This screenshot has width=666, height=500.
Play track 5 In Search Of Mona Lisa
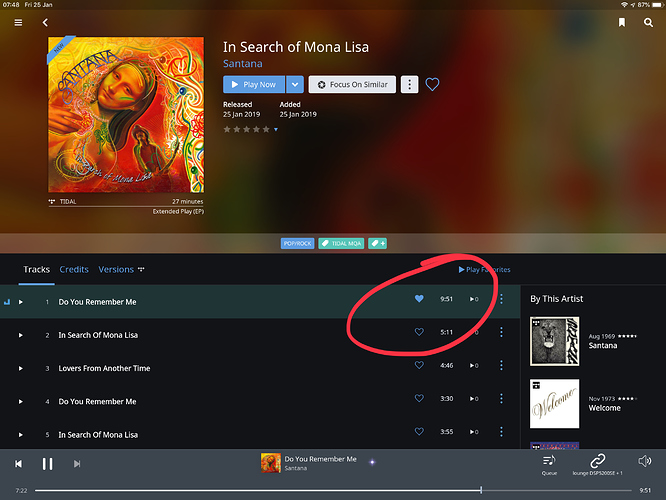coord(20,435)
